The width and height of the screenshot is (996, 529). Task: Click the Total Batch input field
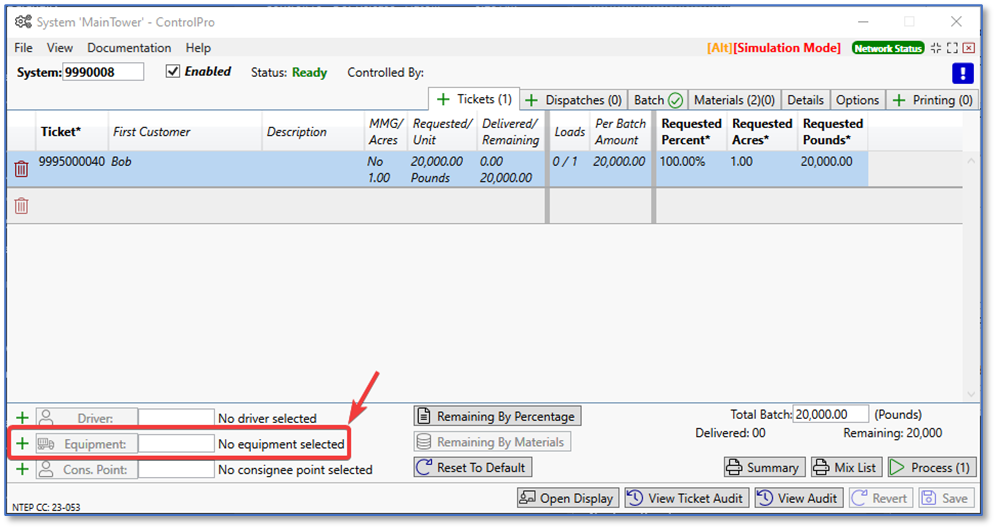[831, 414]
